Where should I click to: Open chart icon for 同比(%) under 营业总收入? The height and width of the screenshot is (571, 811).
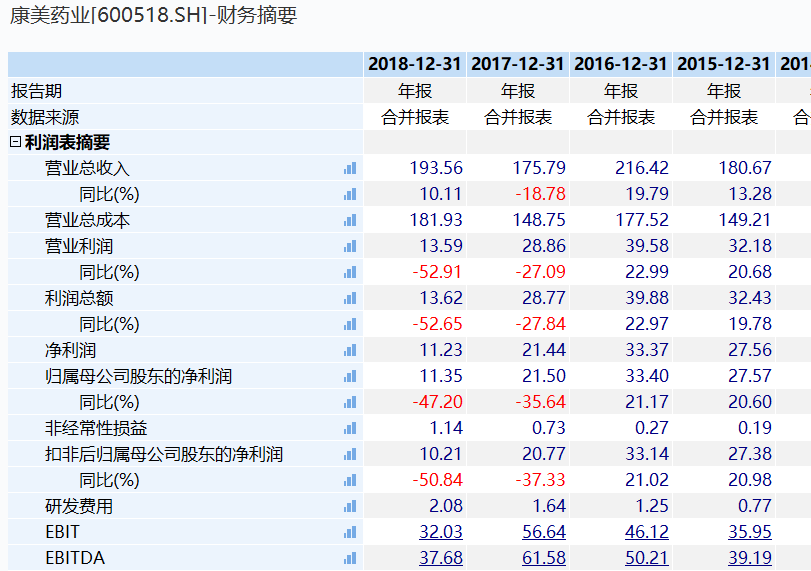pyautogui.click(x=350, y=194)
